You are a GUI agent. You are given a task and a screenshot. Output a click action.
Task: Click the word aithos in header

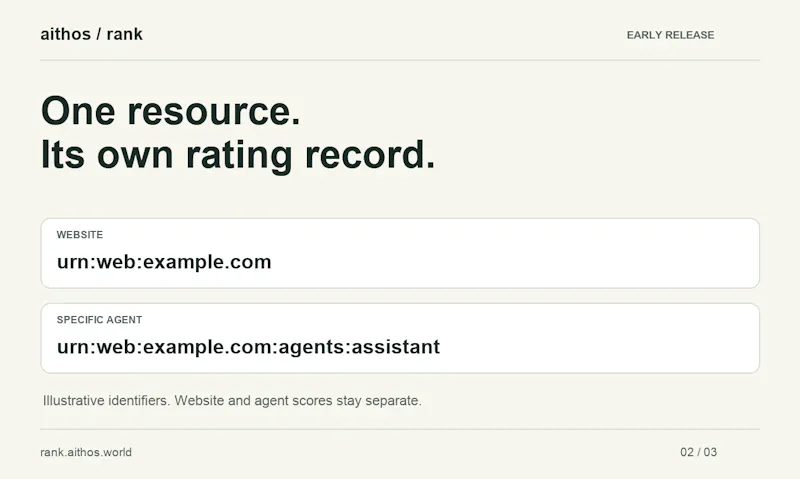pyautogui.click(x=65, y=34)
